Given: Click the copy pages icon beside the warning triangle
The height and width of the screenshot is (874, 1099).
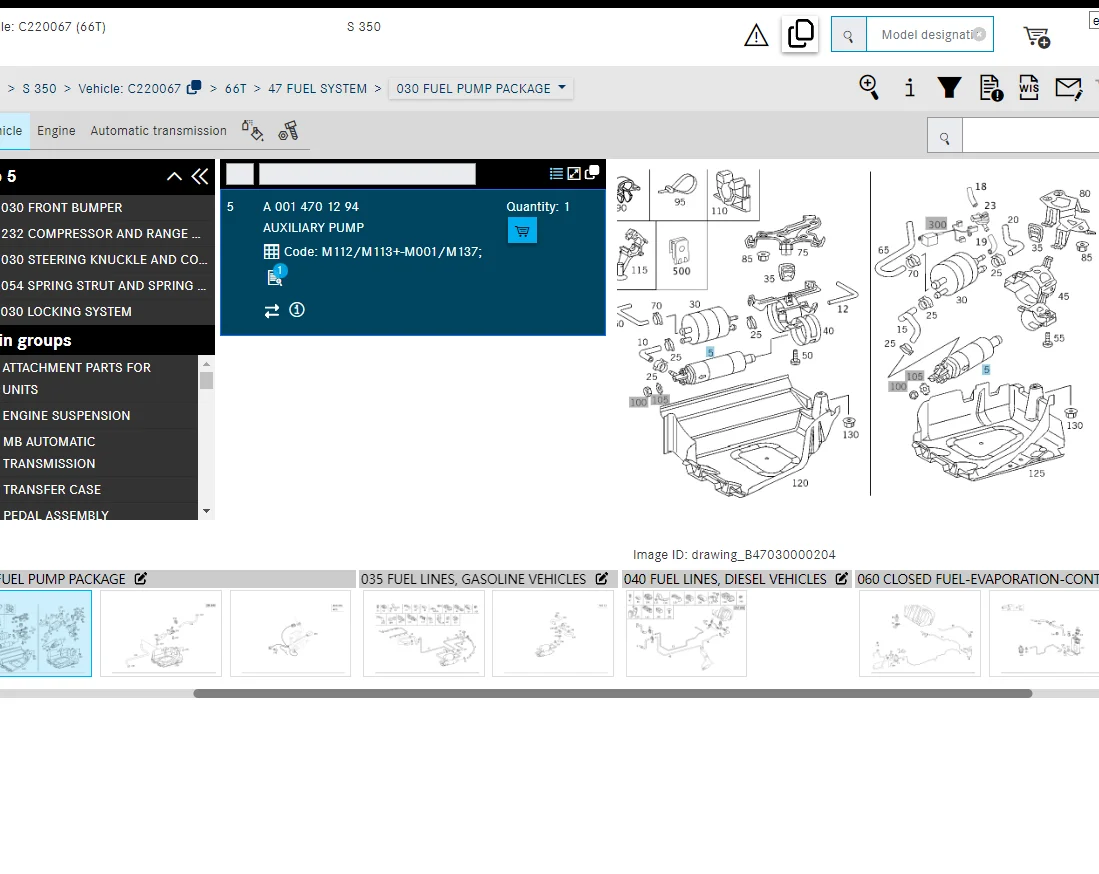Looking at the screenshot, I should (x=800, y=34).
